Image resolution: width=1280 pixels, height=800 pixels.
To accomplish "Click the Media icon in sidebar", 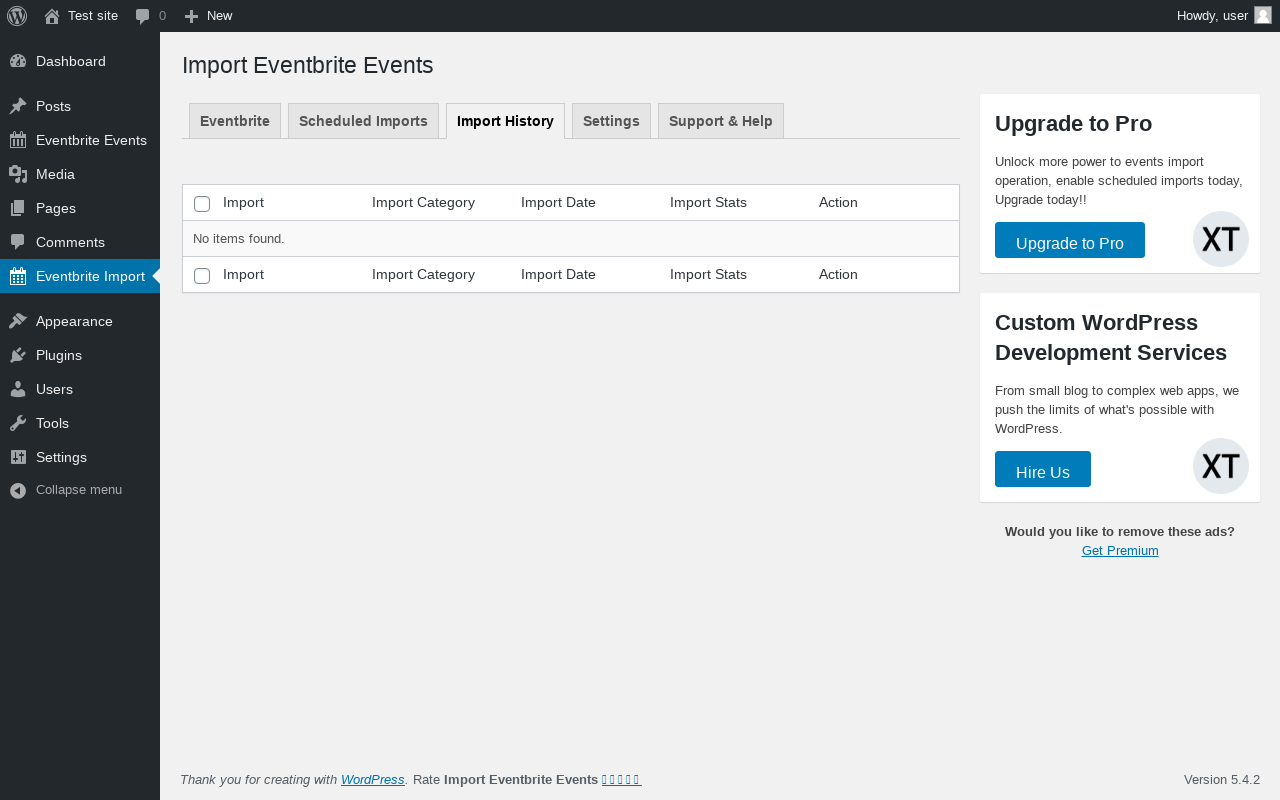I will pyautogui.click(x=18, y=174).
